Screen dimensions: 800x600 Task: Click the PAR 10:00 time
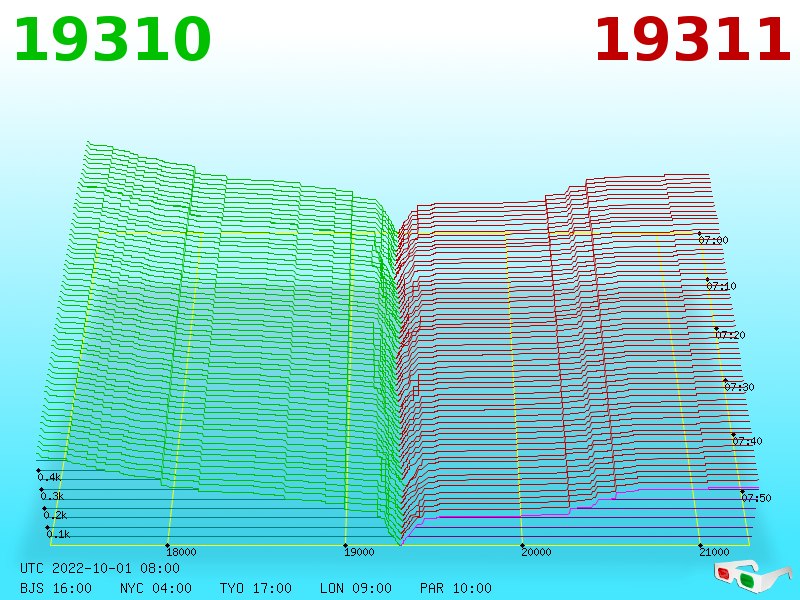click(x=456, y=588)
